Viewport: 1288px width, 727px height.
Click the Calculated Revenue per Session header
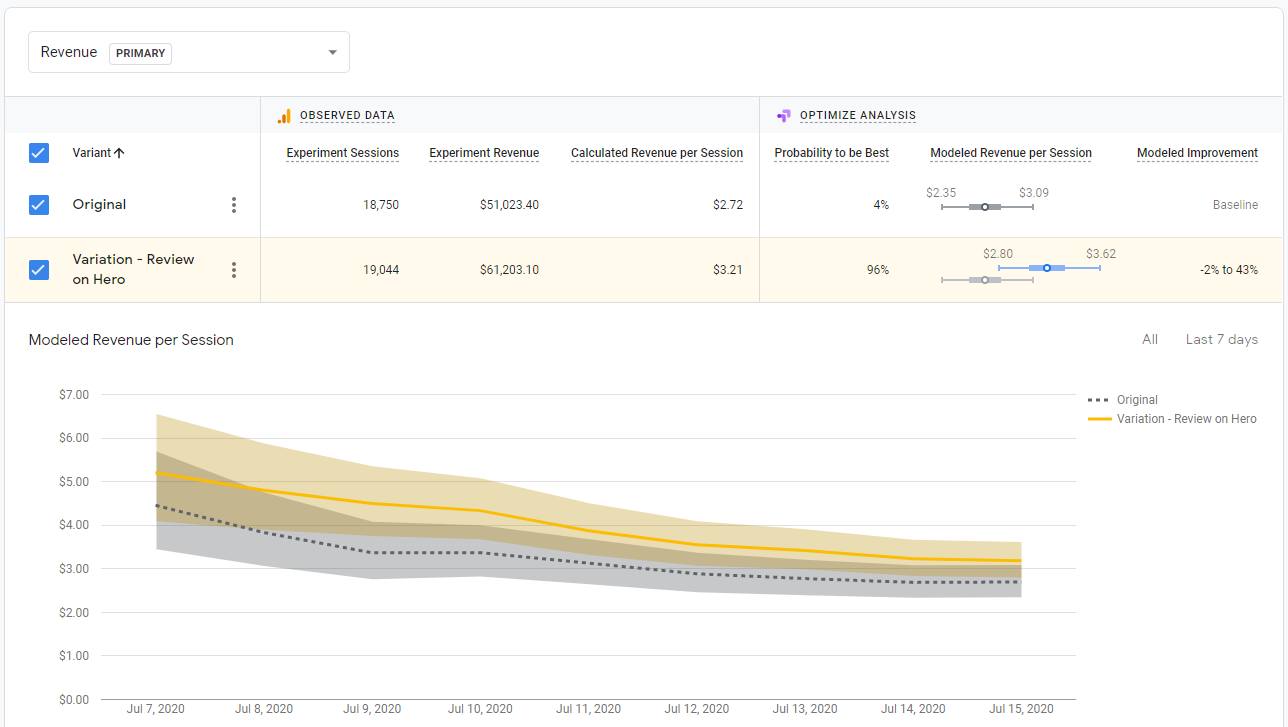(656, 153)
